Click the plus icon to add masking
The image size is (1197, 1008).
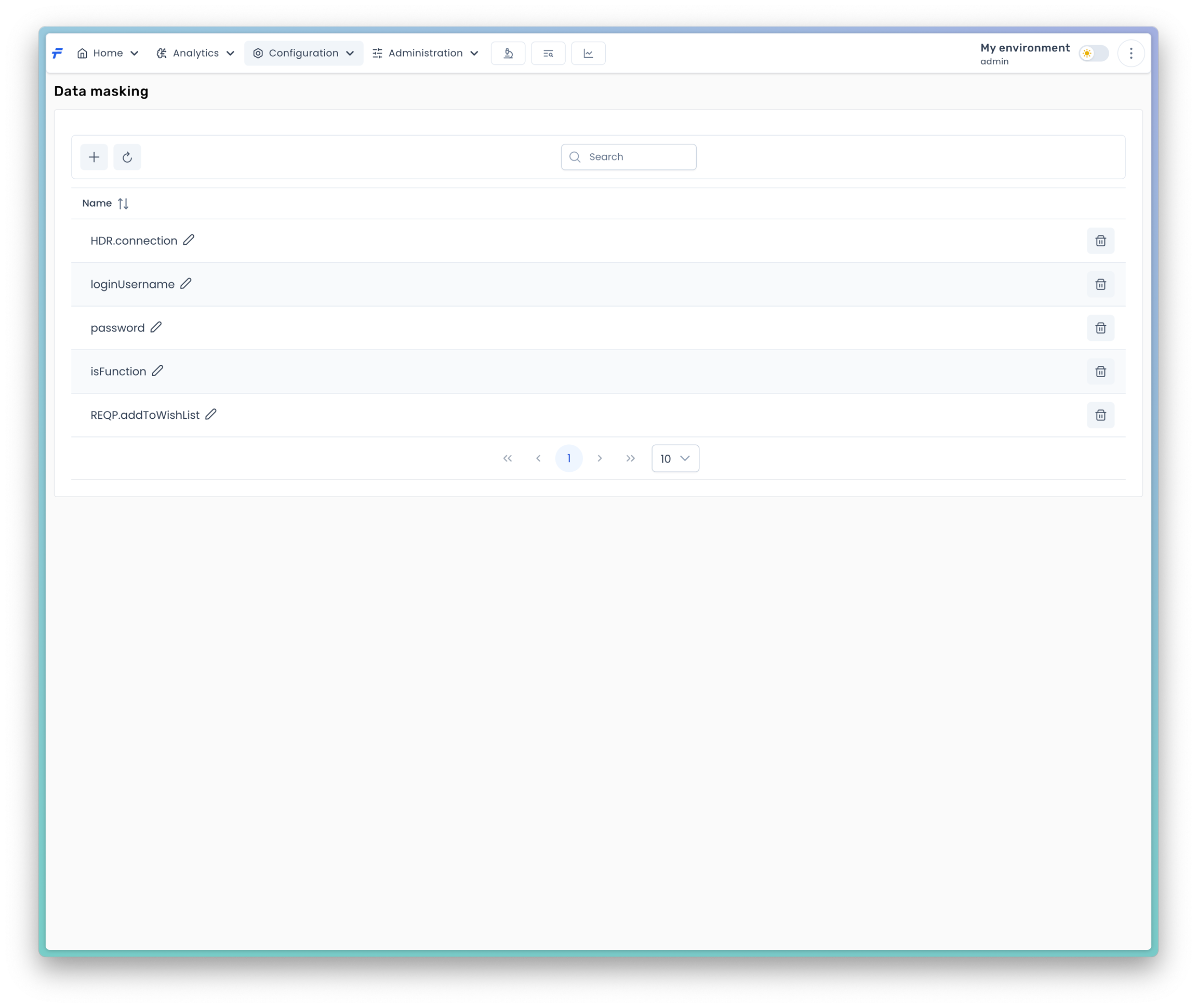(94, 157)
